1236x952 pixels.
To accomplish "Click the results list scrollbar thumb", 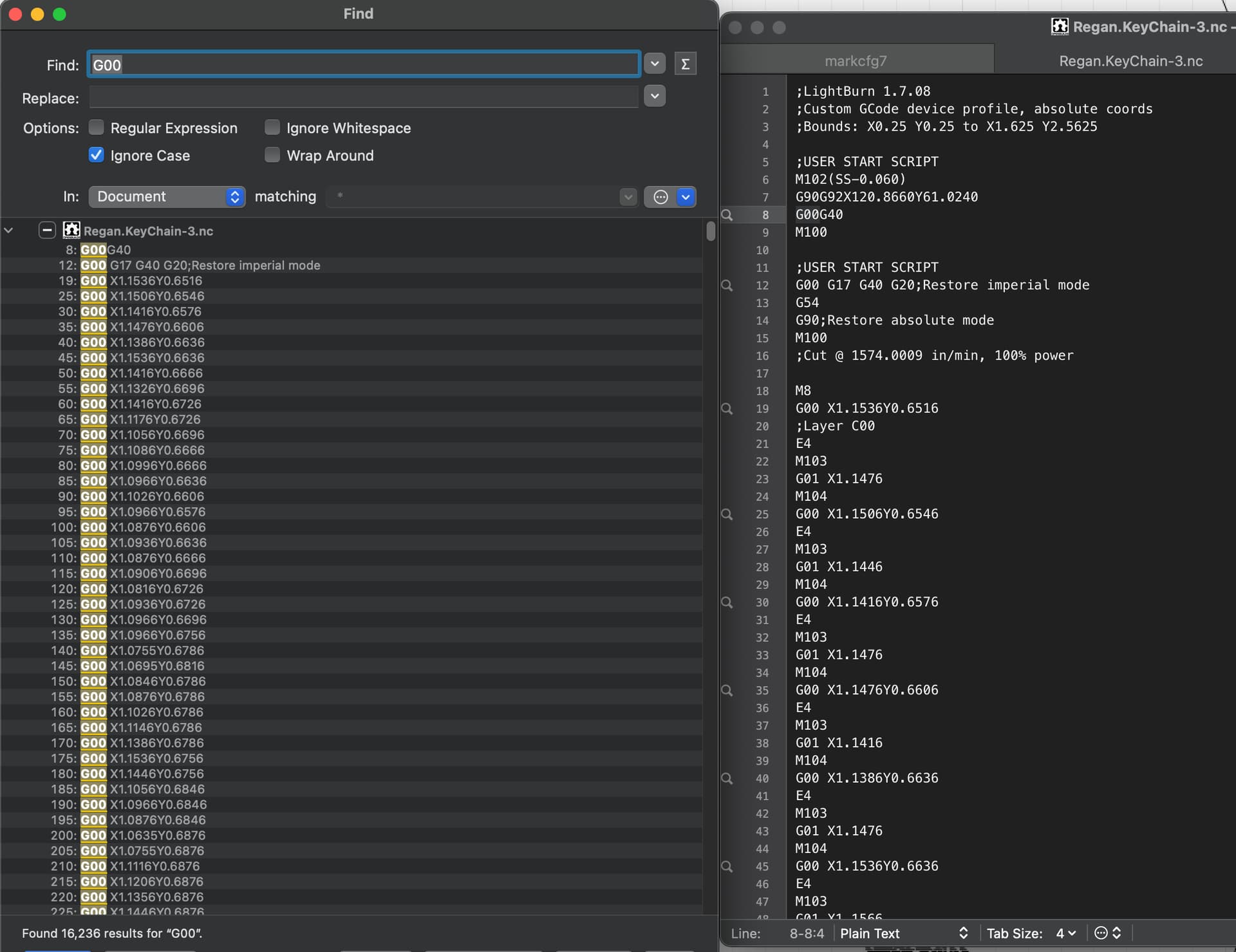I will pyautogui.click(x=711, y=231).
